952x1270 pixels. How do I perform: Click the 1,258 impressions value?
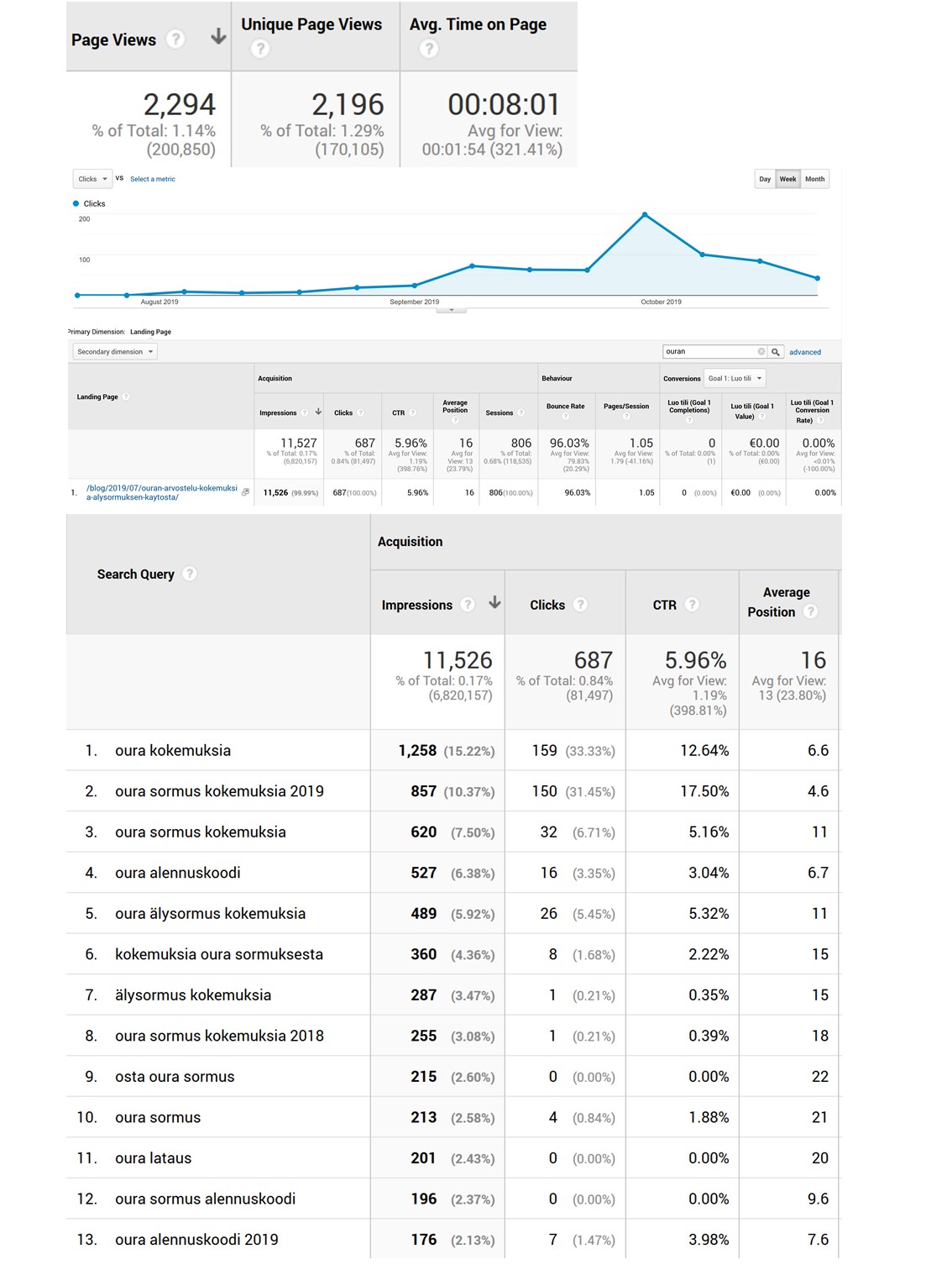coord(417,751)
